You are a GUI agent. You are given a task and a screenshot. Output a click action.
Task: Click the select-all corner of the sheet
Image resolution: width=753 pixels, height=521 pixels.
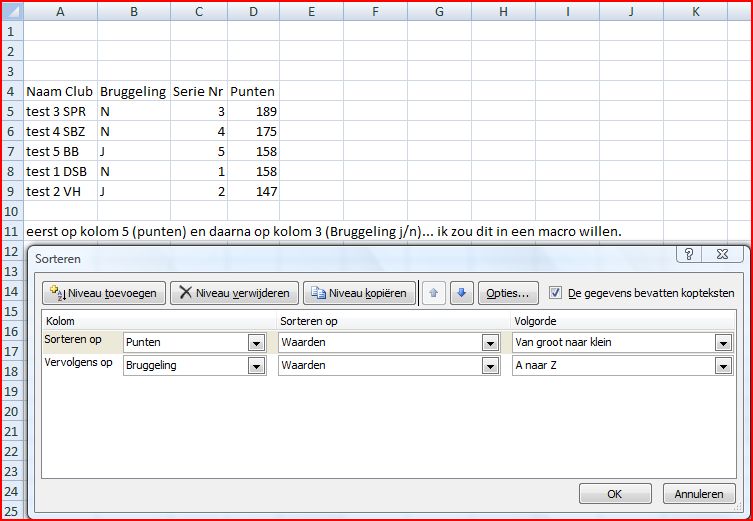pos(12,12)
